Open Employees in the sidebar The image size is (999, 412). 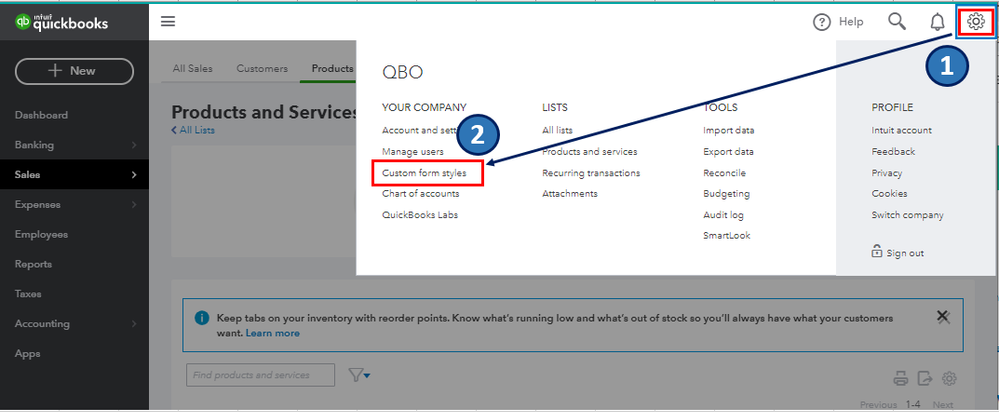tap(41, 234)
